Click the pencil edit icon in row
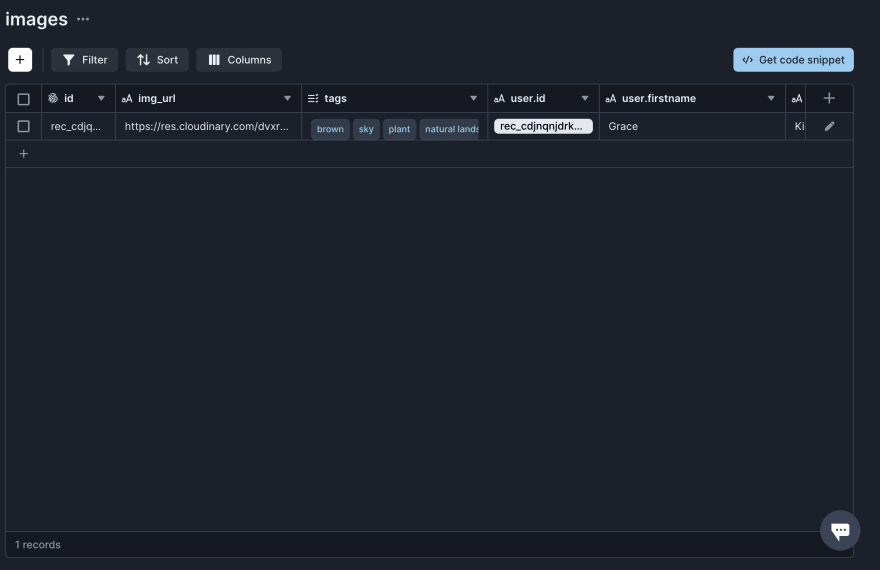 click(829, 126)
